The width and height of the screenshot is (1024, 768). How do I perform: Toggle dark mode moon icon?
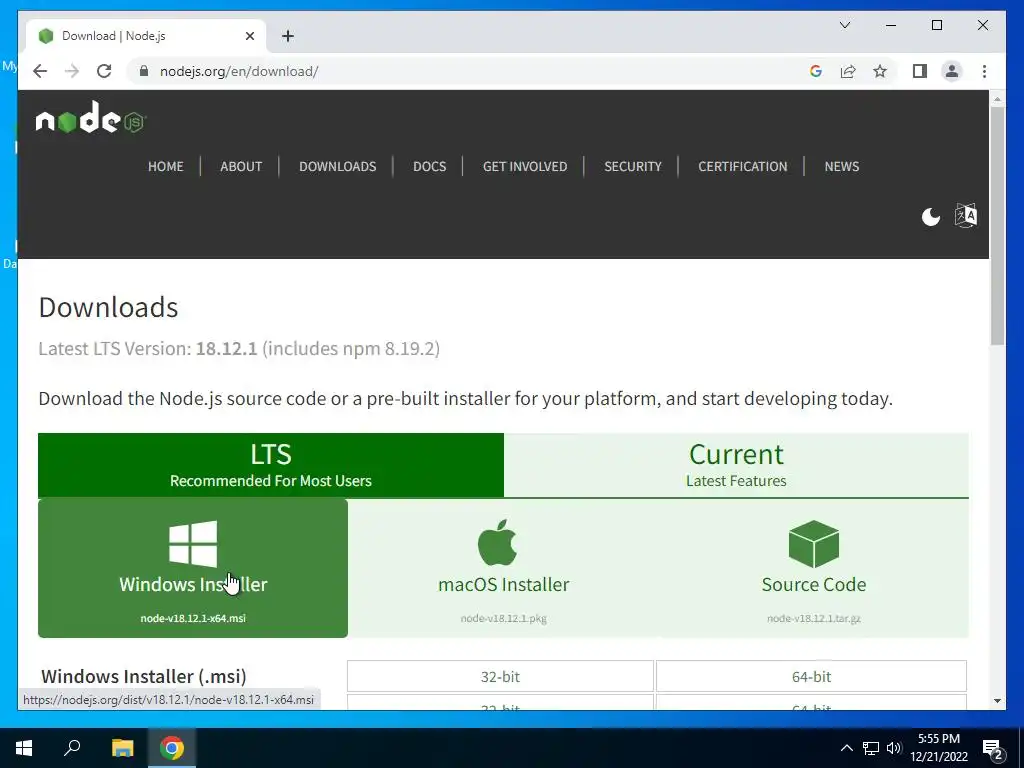tap(931, 216)
